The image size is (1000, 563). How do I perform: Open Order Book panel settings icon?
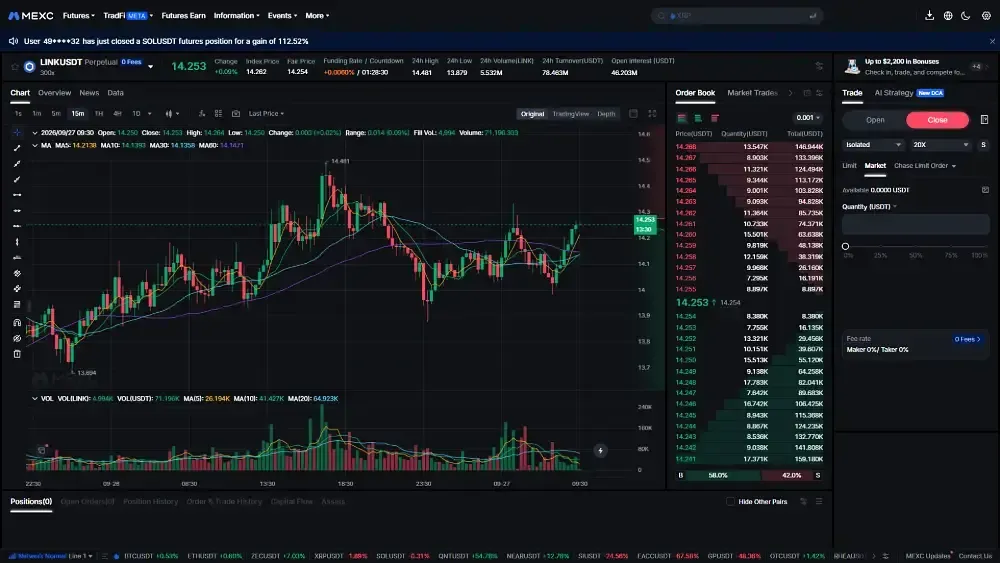820,93
